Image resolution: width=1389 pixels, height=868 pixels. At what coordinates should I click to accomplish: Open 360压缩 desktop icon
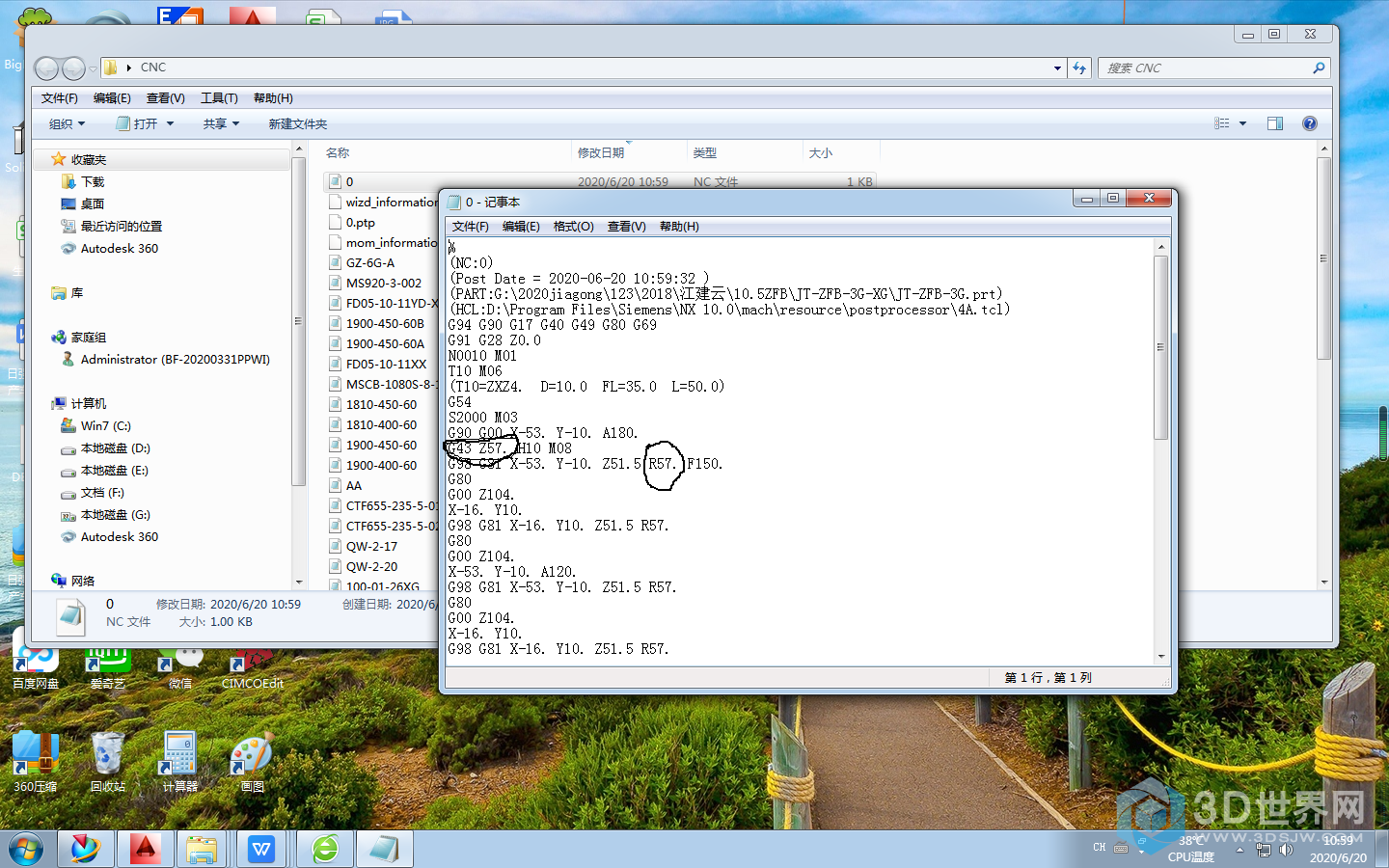[x=36, y=762]
